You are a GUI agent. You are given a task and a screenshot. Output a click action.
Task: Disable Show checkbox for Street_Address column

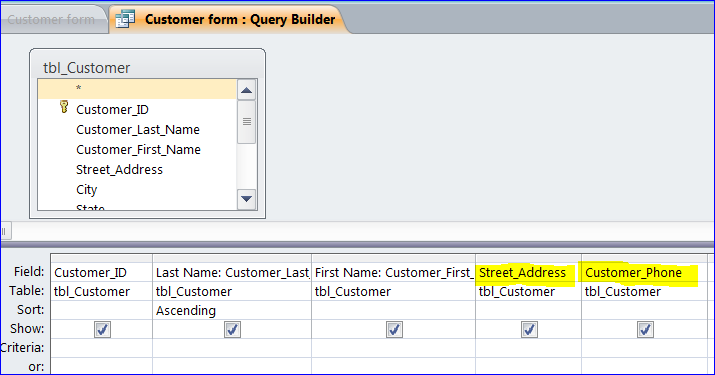click(529, 329)
